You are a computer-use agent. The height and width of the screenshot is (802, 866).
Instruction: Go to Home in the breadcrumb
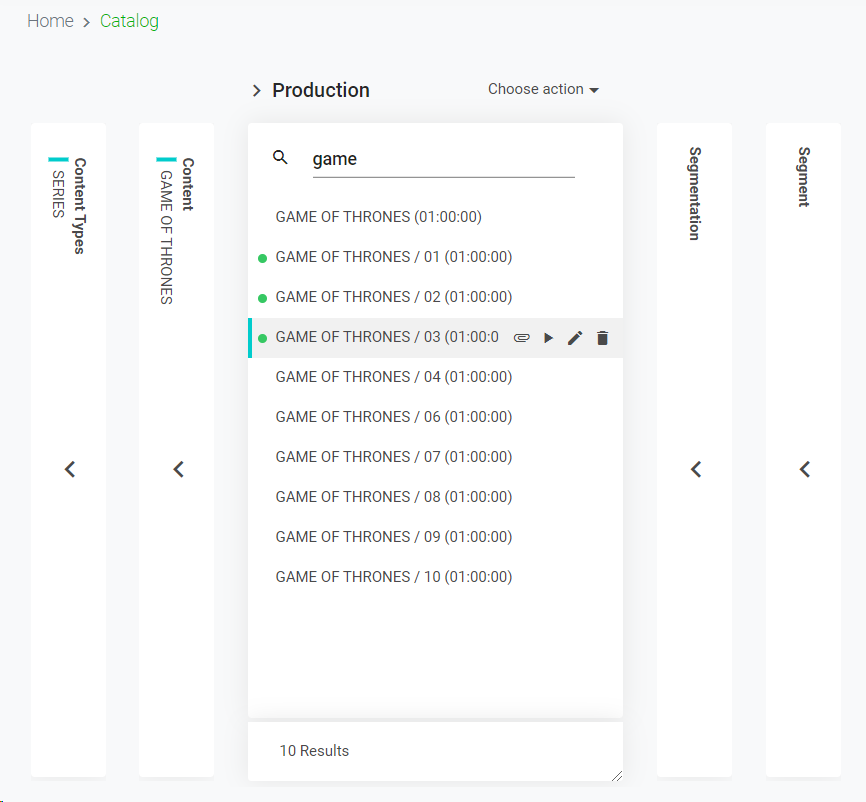pos(50,21)
